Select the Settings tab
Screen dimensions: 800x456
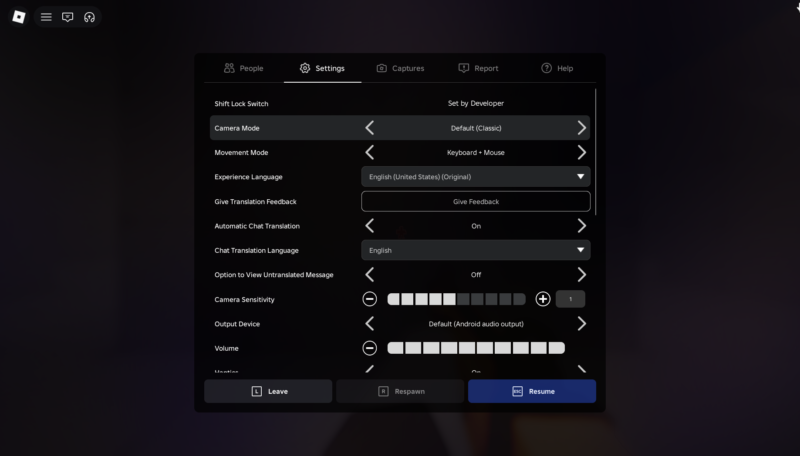(x=322, y=68)
